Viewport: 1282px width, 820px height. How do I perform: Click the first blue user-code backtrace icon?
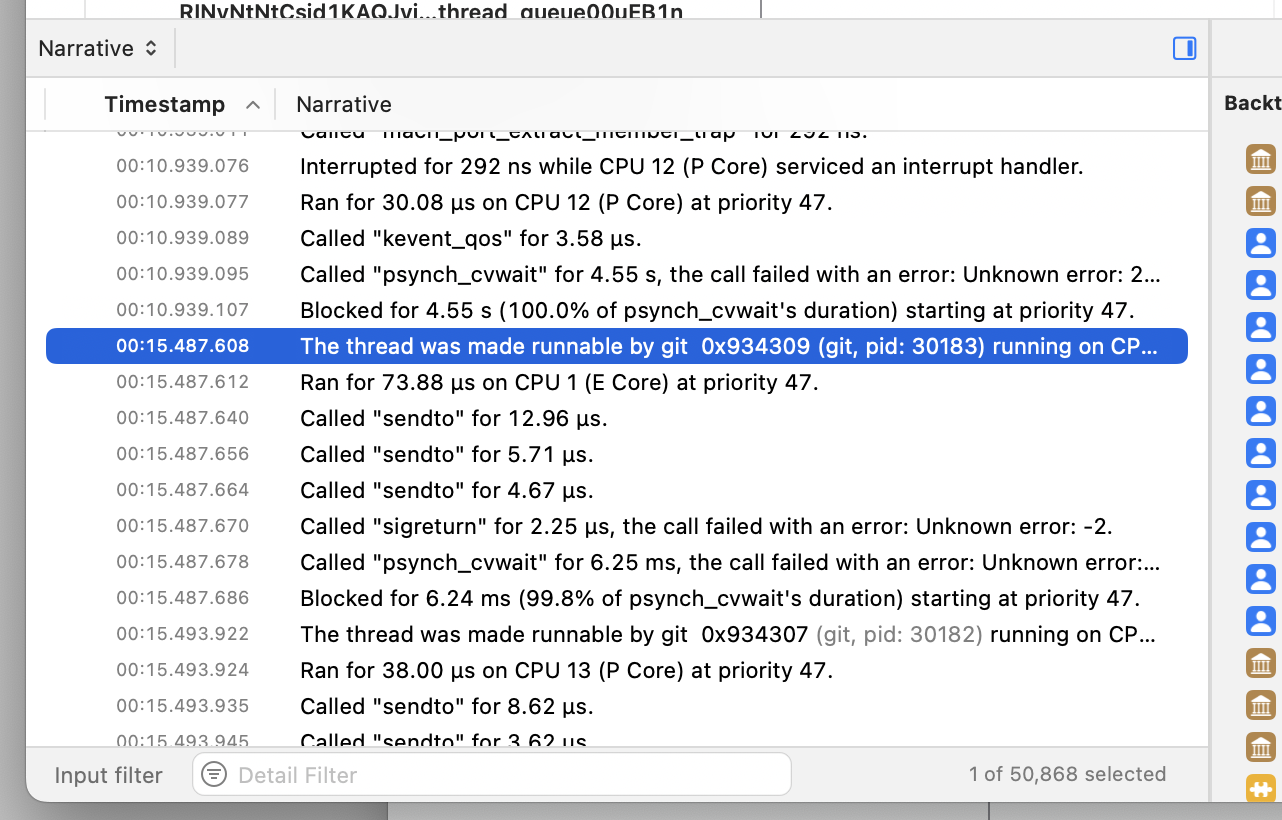[x=1261, y=243]
